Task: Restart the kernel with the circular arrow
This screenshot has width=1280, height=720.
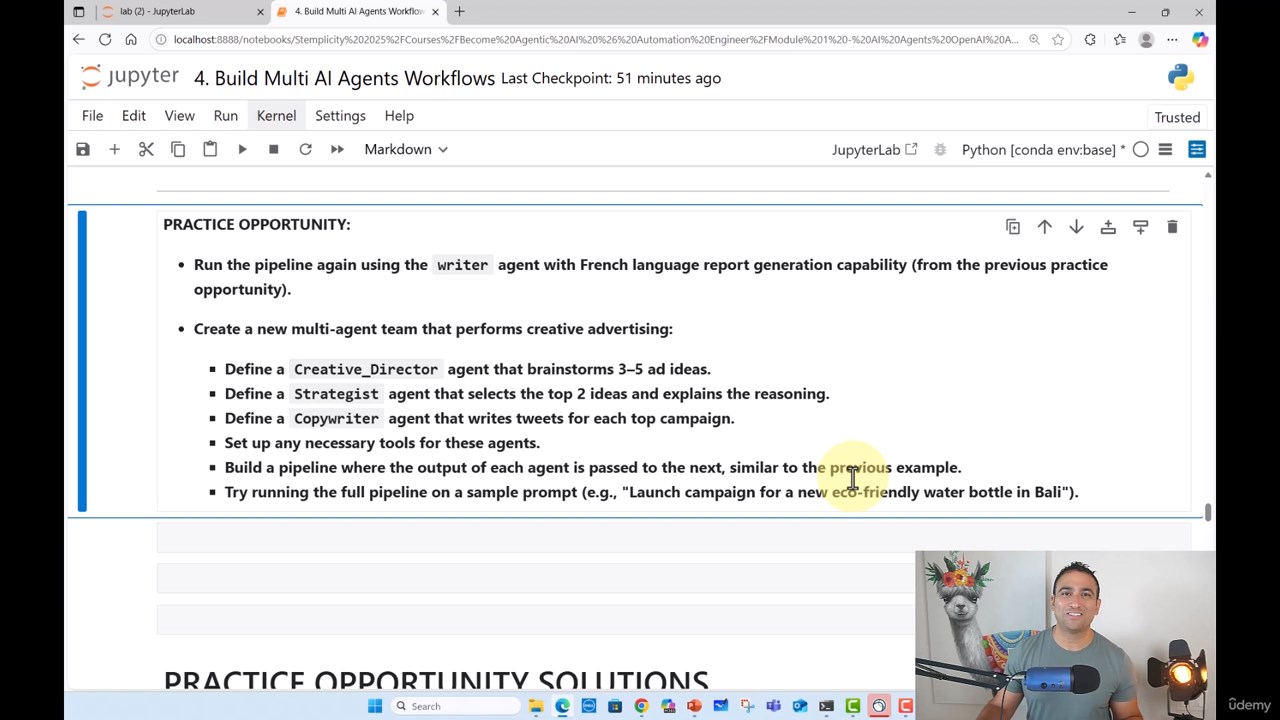Action: coord(305,149)
